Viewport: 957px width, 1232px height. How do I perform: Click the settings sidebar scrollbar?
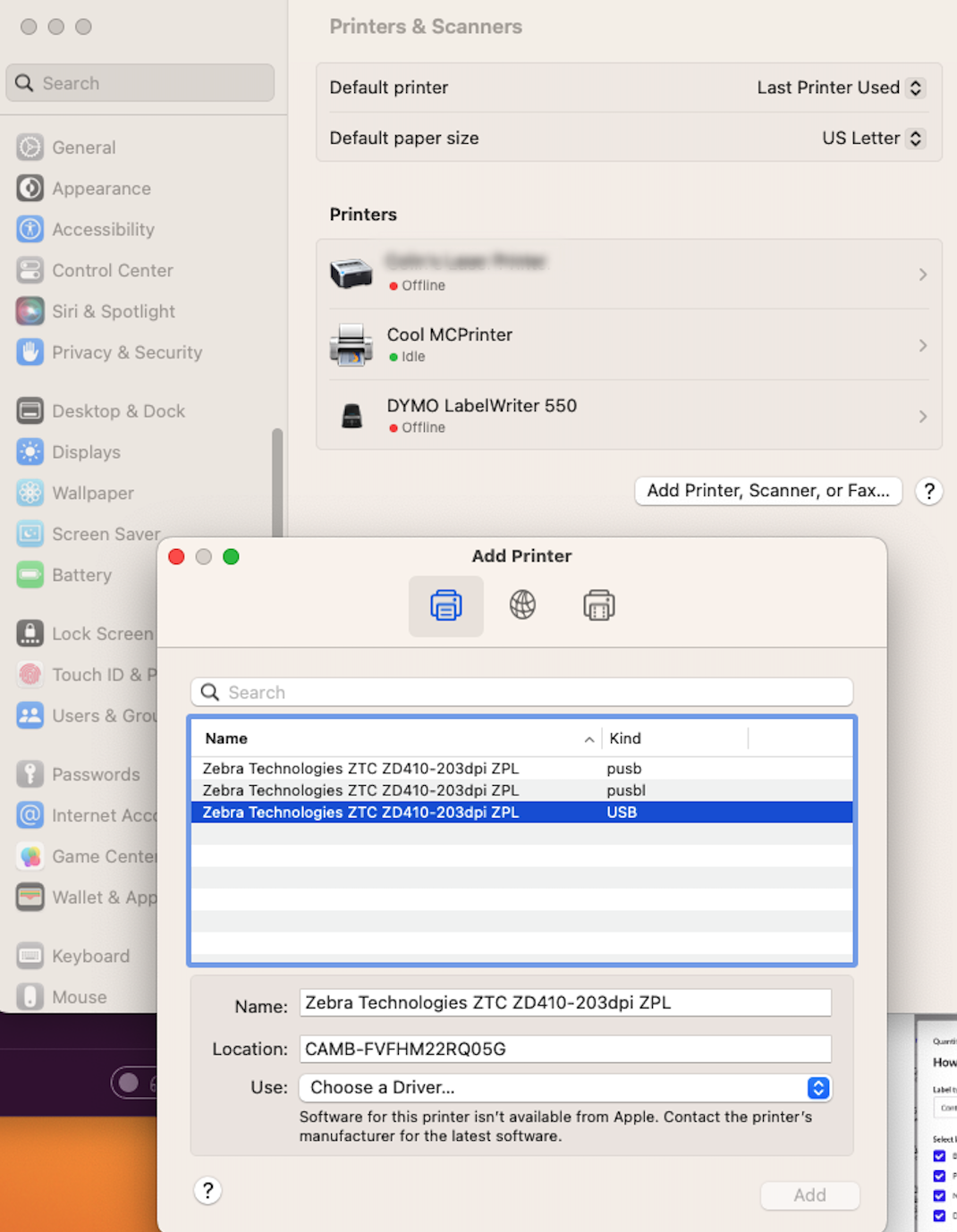click(277, 483)
